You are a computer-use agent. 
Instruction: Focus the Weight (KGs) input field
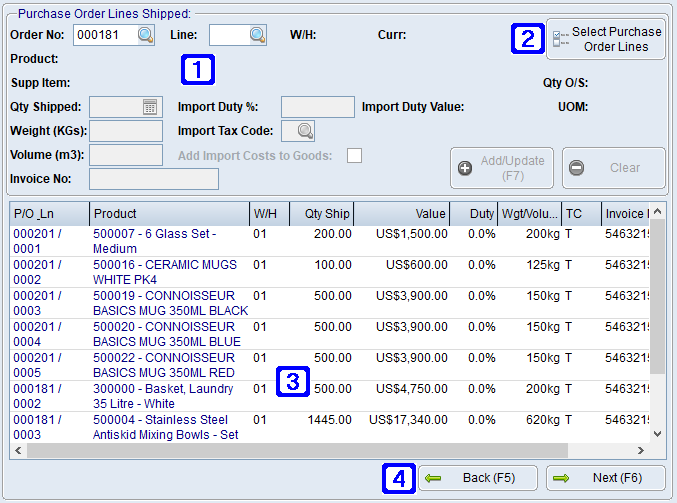(x=126, y=131)
